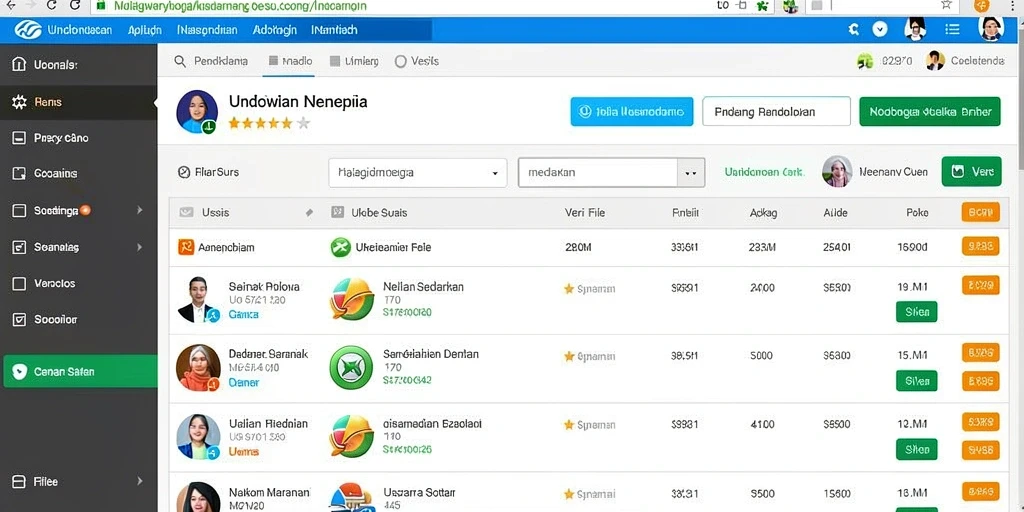Open Gooaiins in sidebar
Viewport: 1024px width, 512px height.
[78, 174]
